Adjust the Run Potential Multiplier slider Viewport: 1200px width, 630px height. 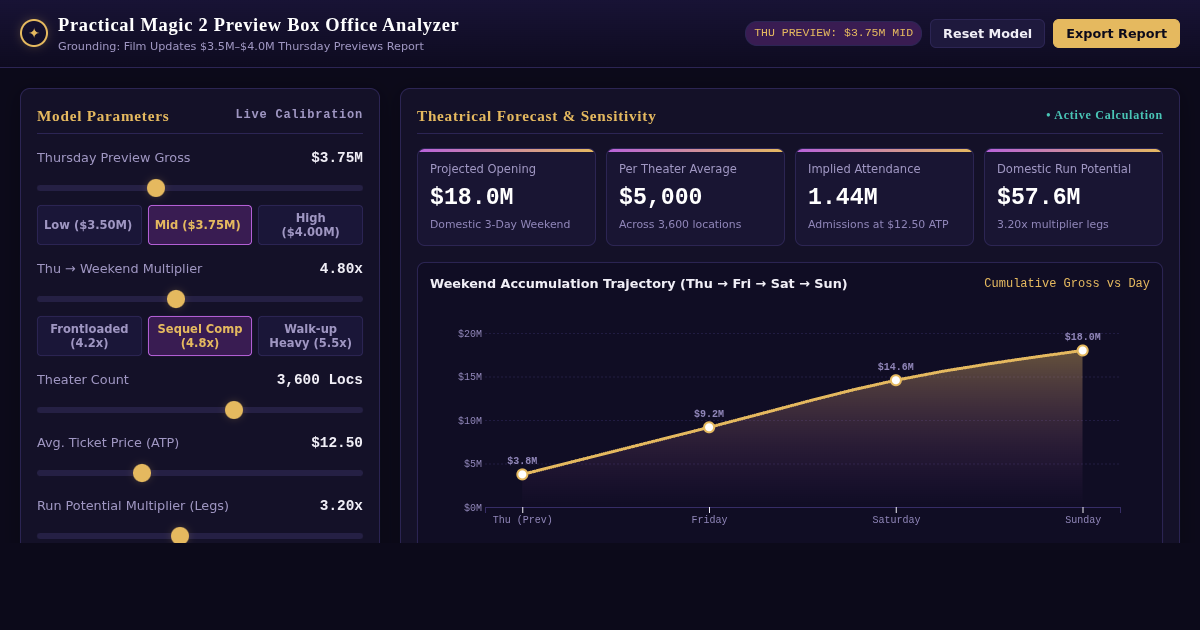point(200,536)
